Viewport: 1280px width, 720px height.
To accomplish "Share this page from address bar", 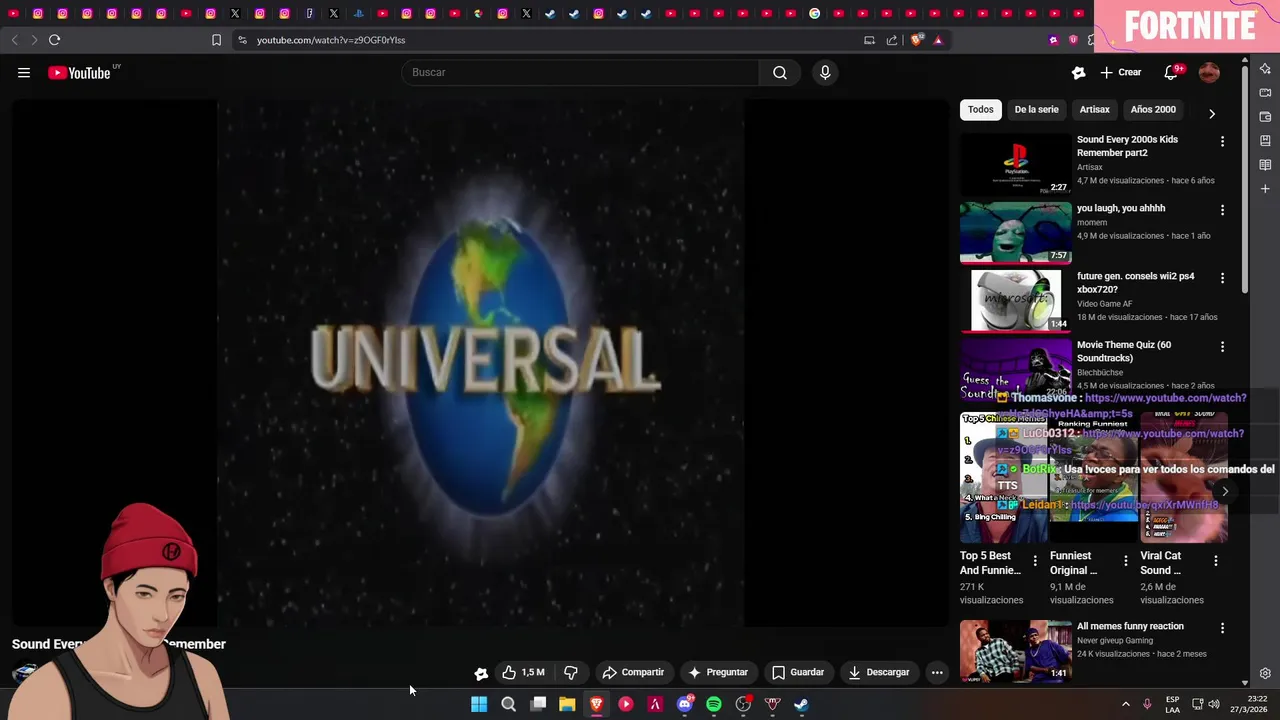I will (892, 40).
